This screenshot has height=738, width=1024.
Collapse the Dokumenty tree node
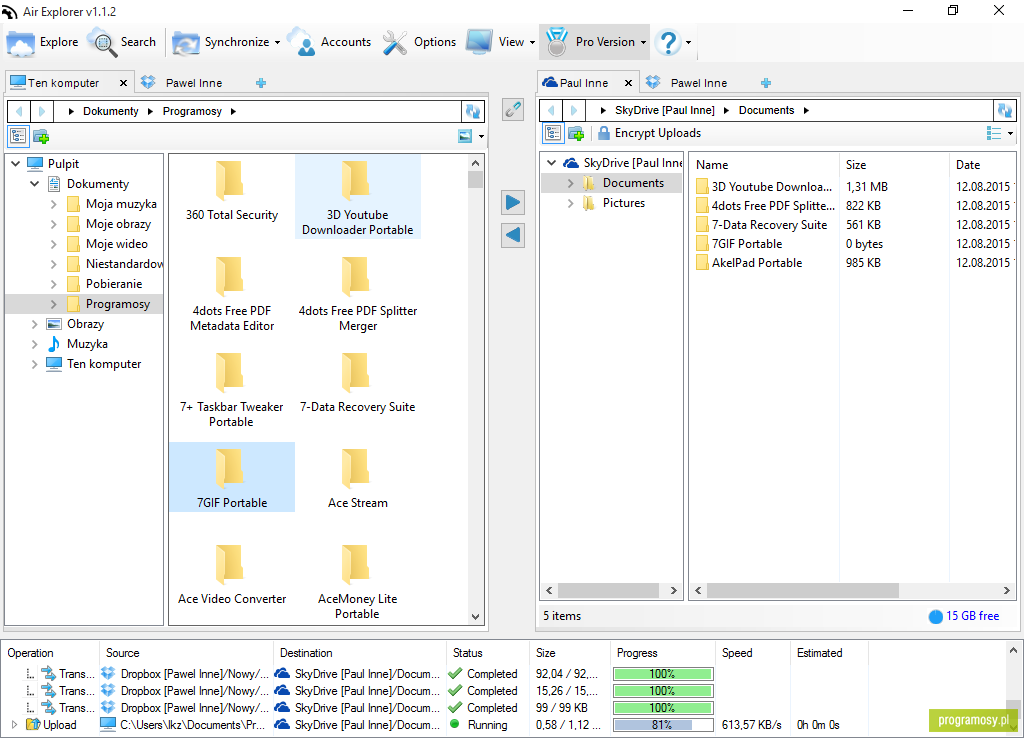point(35,184)
